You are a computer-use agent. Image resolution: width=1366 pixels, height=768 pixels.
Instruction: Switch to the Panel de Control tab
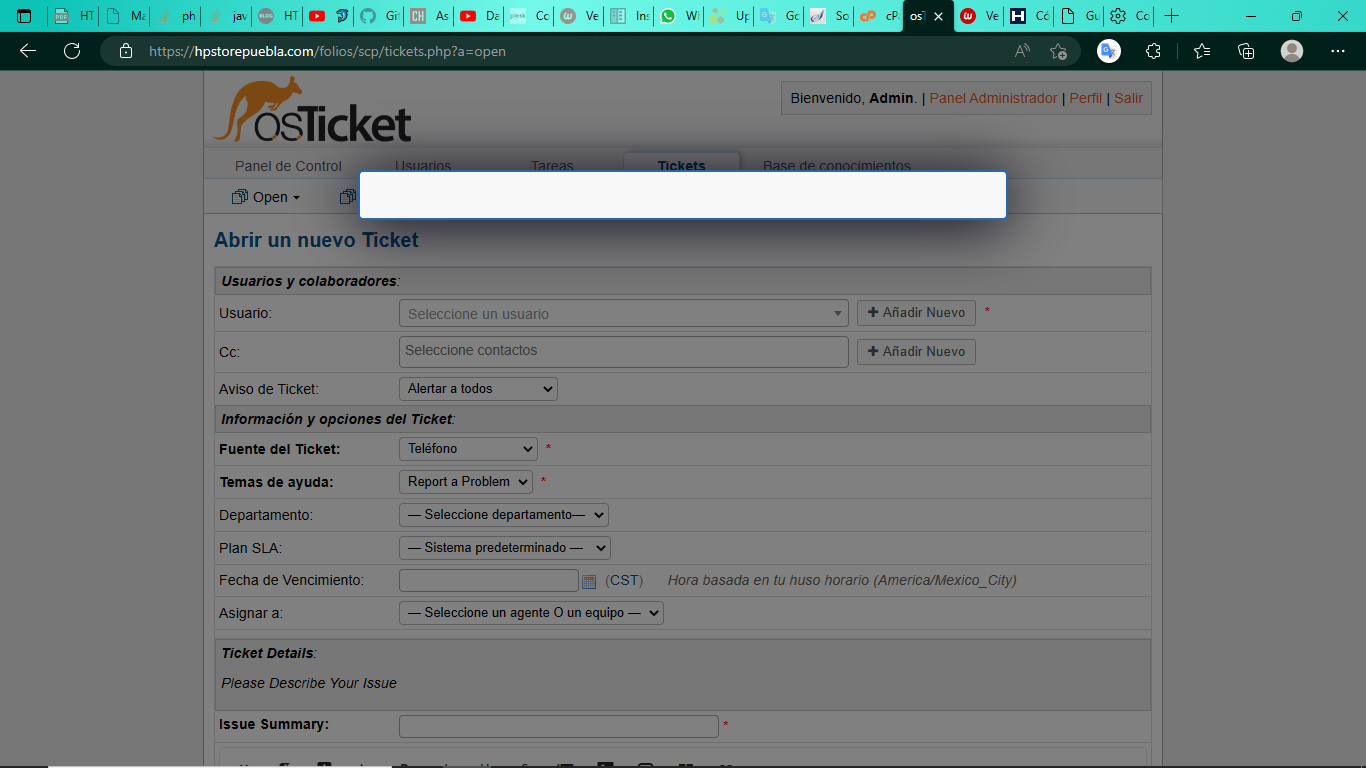[288, 166]
